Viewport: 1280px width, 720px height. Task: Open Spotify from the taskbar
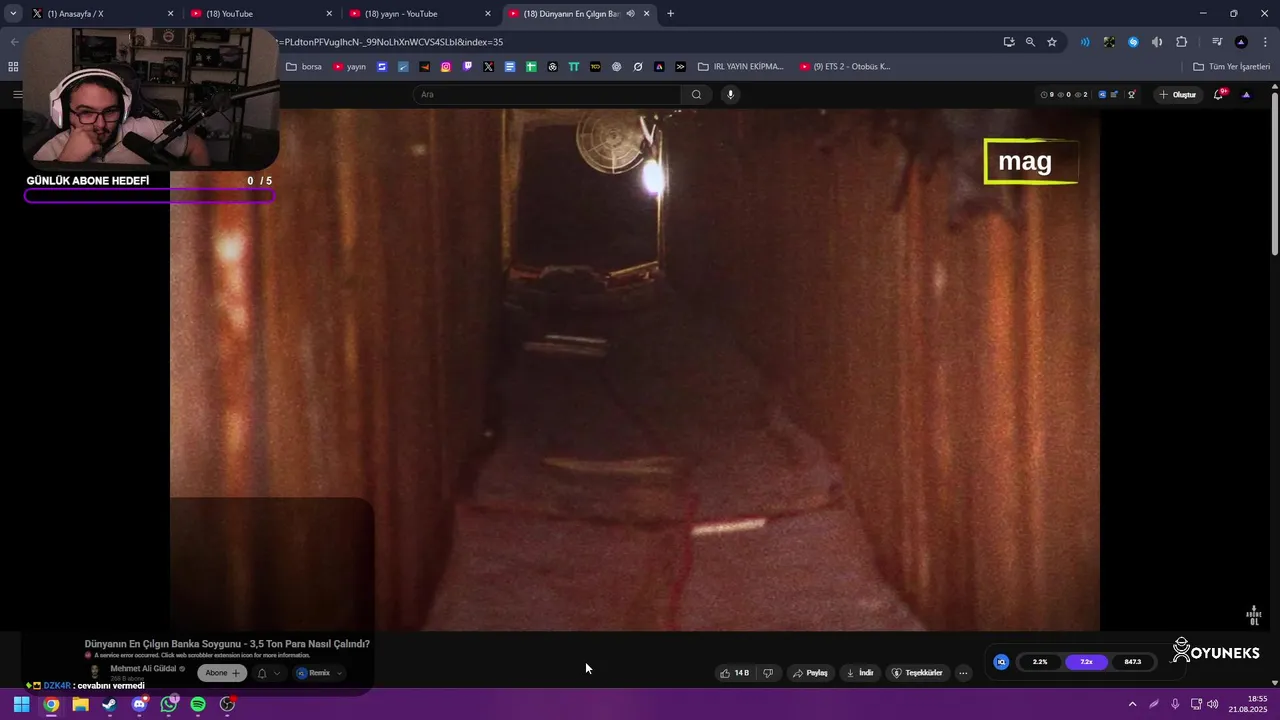point(198,704)
